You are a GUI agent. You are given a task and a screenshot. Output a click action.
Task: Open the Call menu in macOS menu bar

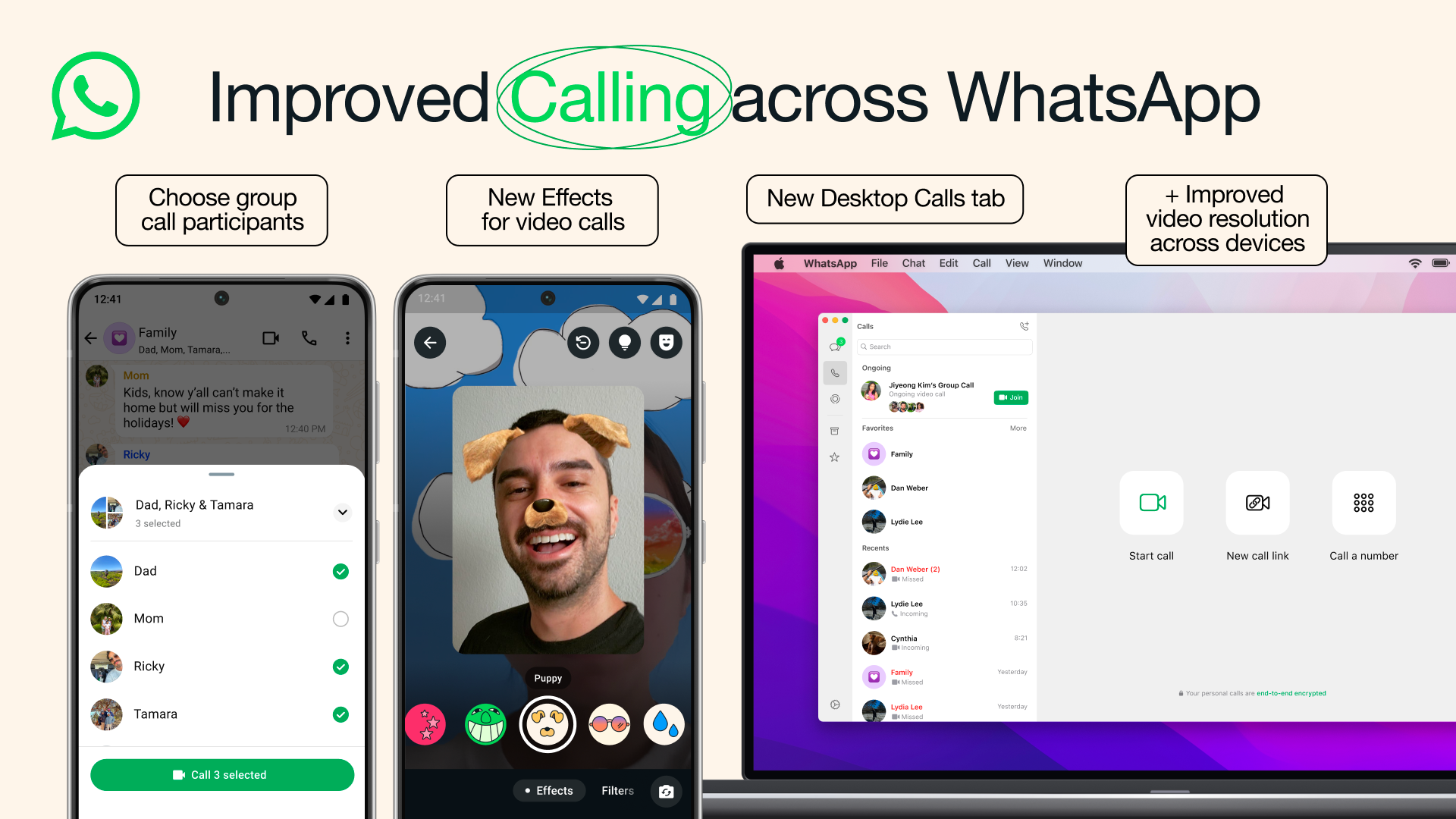980,263
